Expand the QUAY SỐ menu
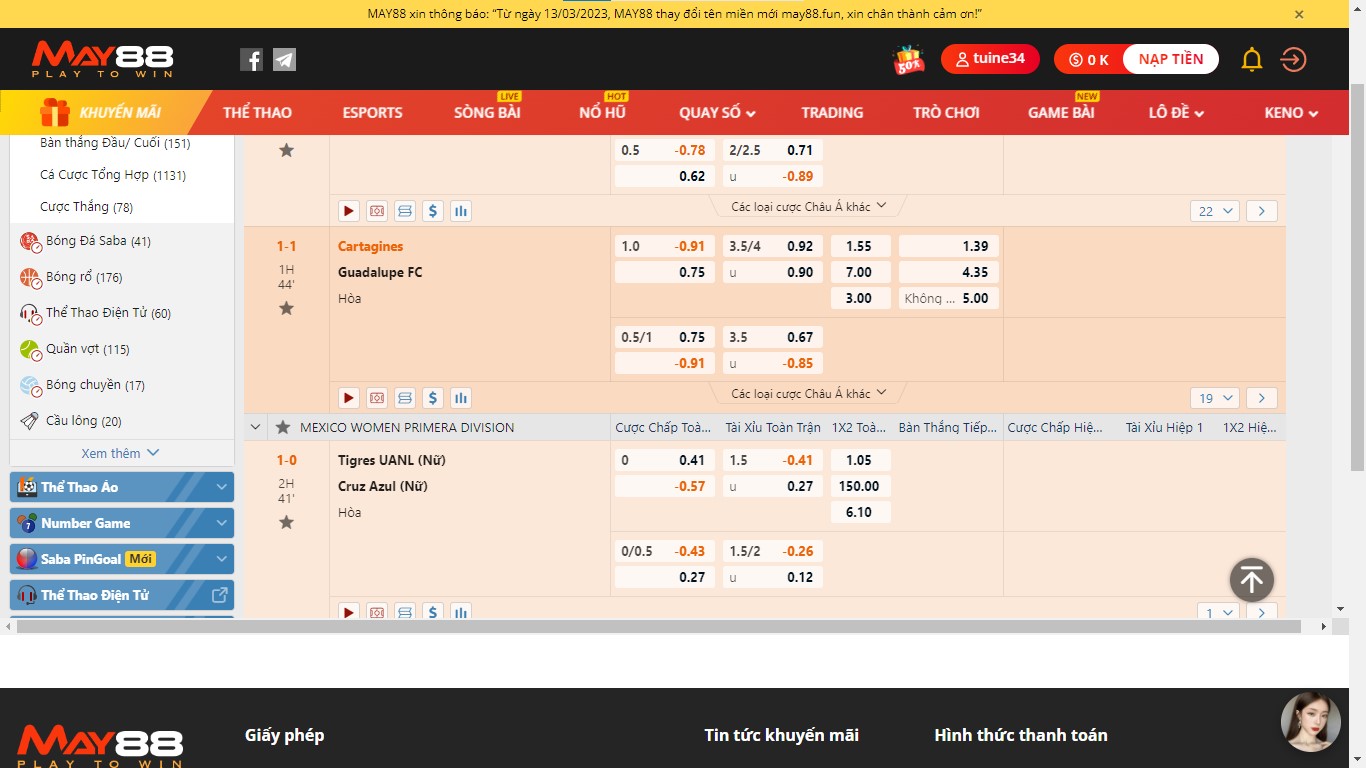Screen dimensions: 1366x768 717,113
